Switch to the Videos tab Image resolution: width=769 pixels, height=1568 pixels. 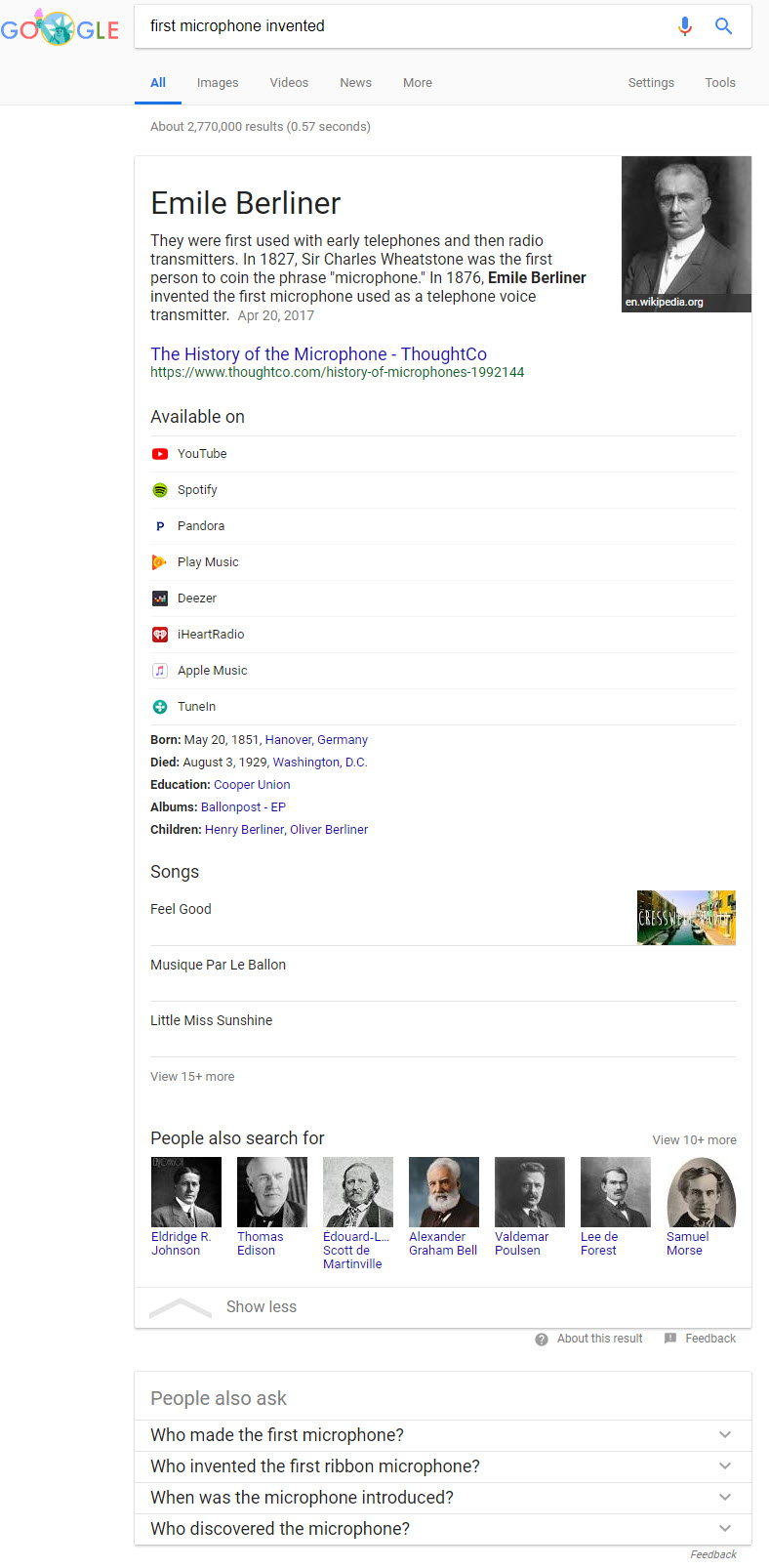pyautogui.click(x=289, y=83)
